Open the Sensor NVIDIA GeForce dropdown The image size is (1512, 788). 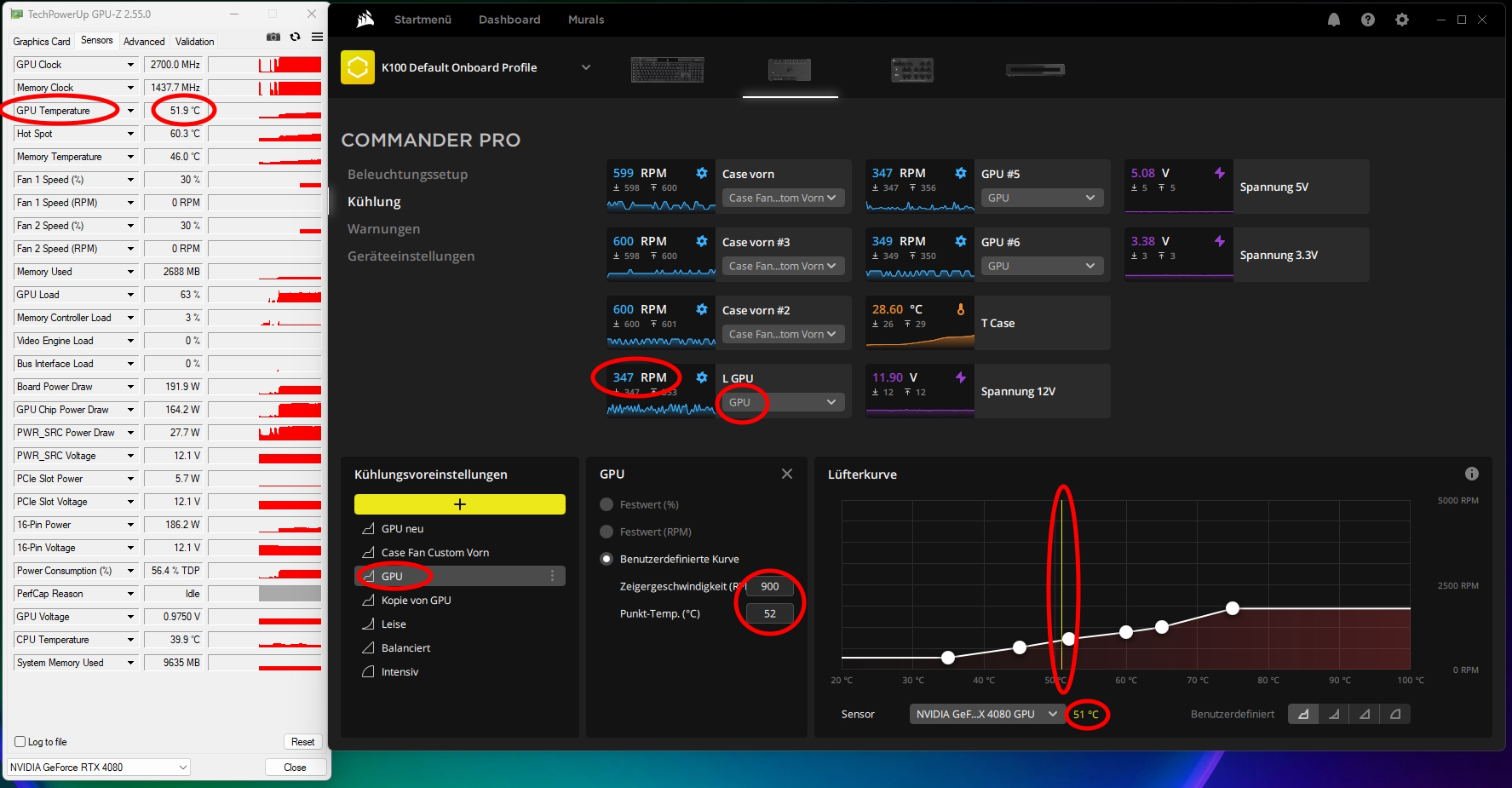pyautogui.click(x=987, y=714)
